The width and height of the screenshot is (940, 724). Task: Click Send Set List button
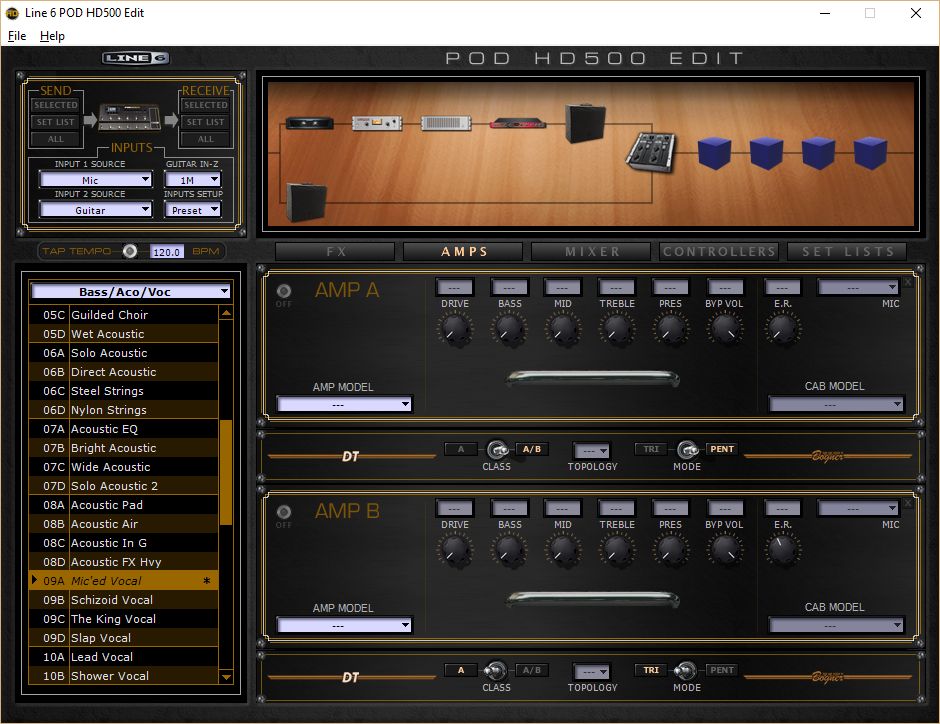56,122
